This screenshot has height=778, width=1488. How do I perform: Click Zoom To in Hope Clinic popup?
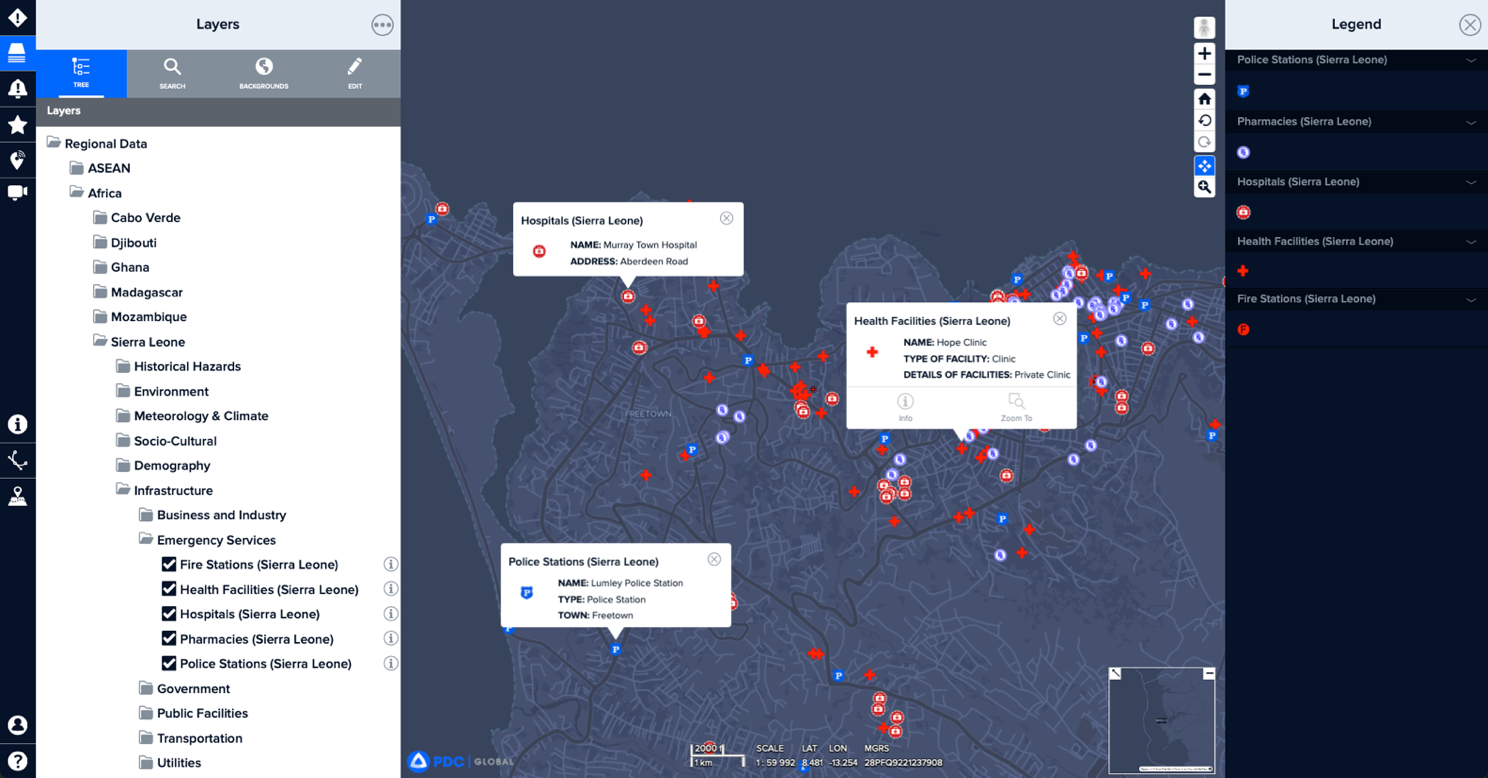coord(1016,407)
